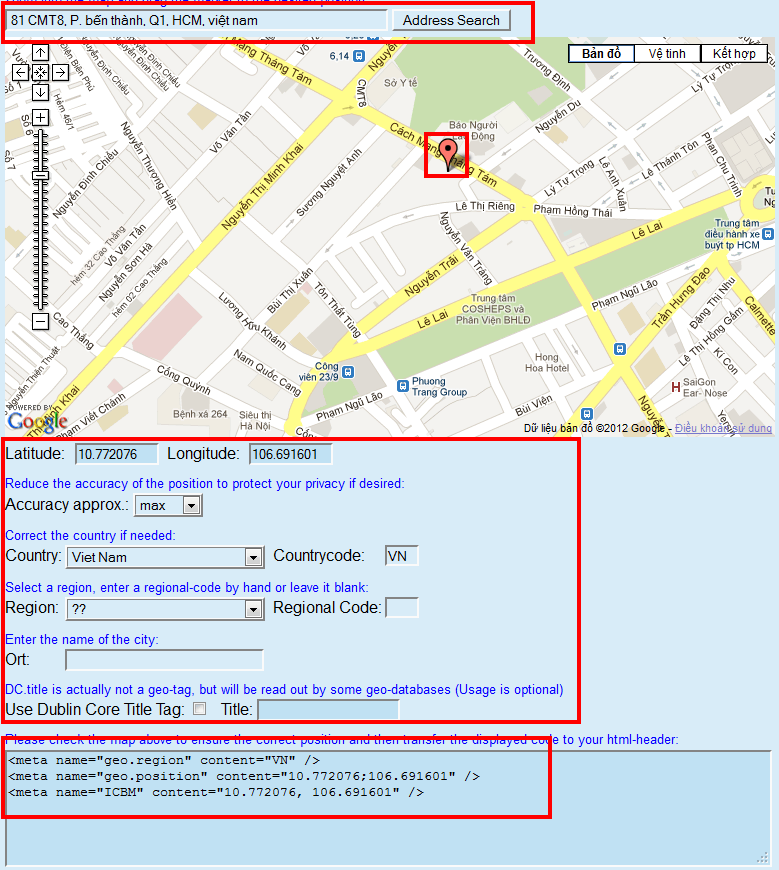Zoom out with the minus button
This screenshot has height=870, width=779.
click(x=40, y=321)
